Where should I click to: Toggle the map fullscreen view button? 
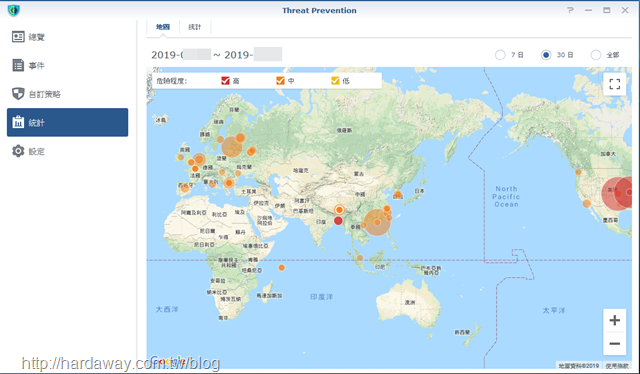[614, 84]
